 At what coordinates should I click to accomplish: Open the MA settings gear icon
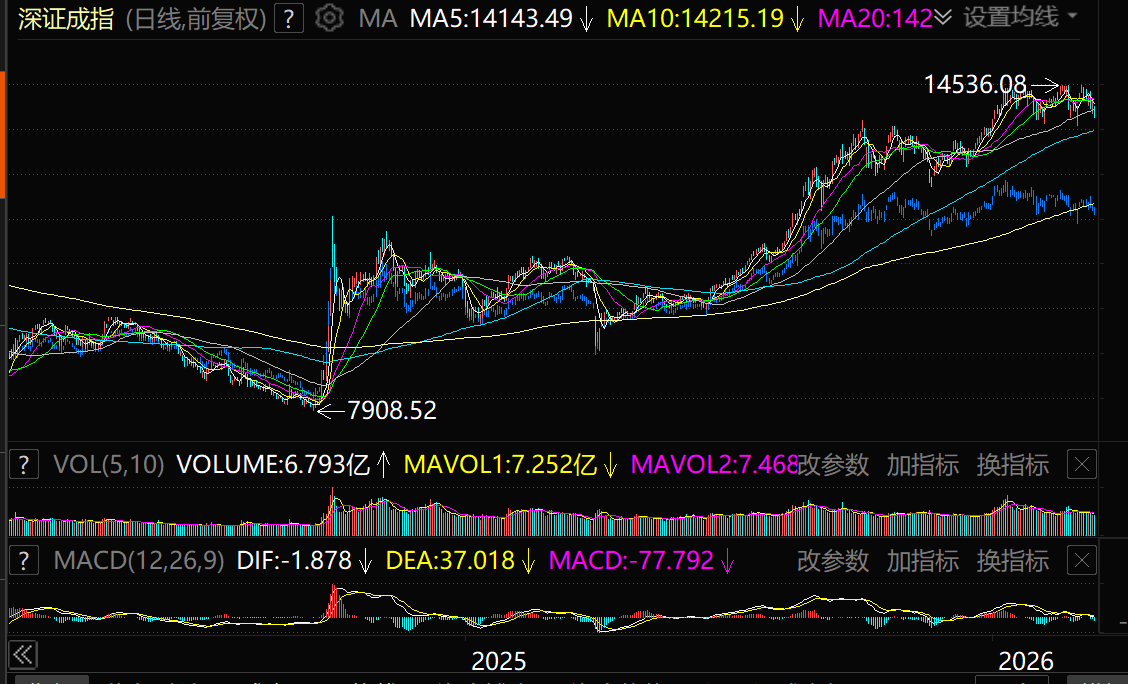point(328,17)
